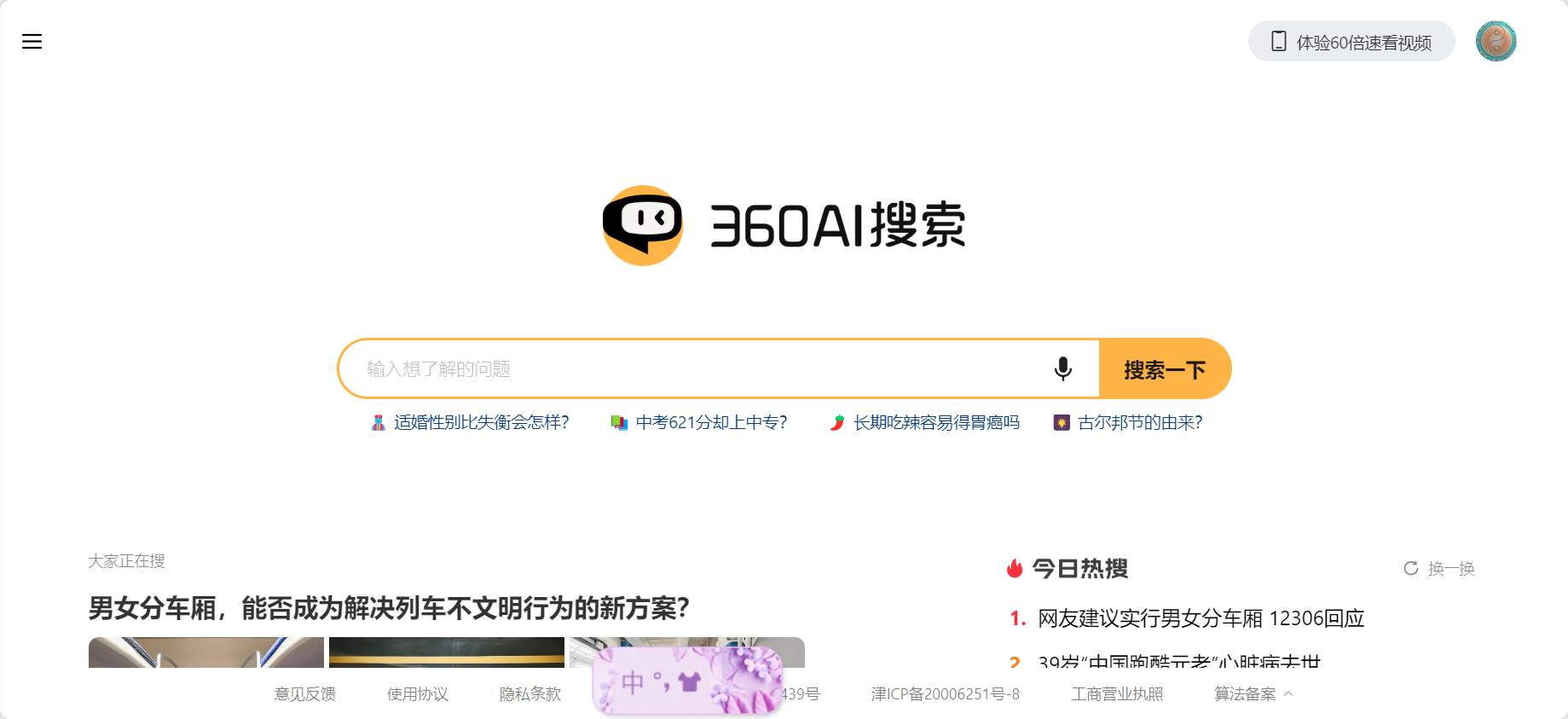This screenshot has width=1568, height=719.
Task: Click 体验60倍速看视频 button
Action: click(x=1351, y=41)
